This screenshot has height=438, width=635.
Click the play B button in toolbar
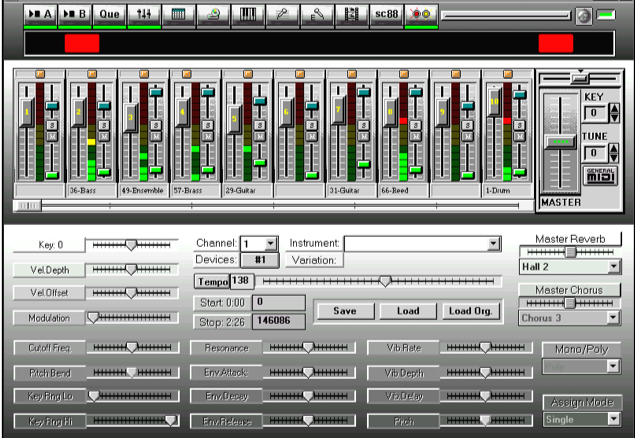[75, 15]
